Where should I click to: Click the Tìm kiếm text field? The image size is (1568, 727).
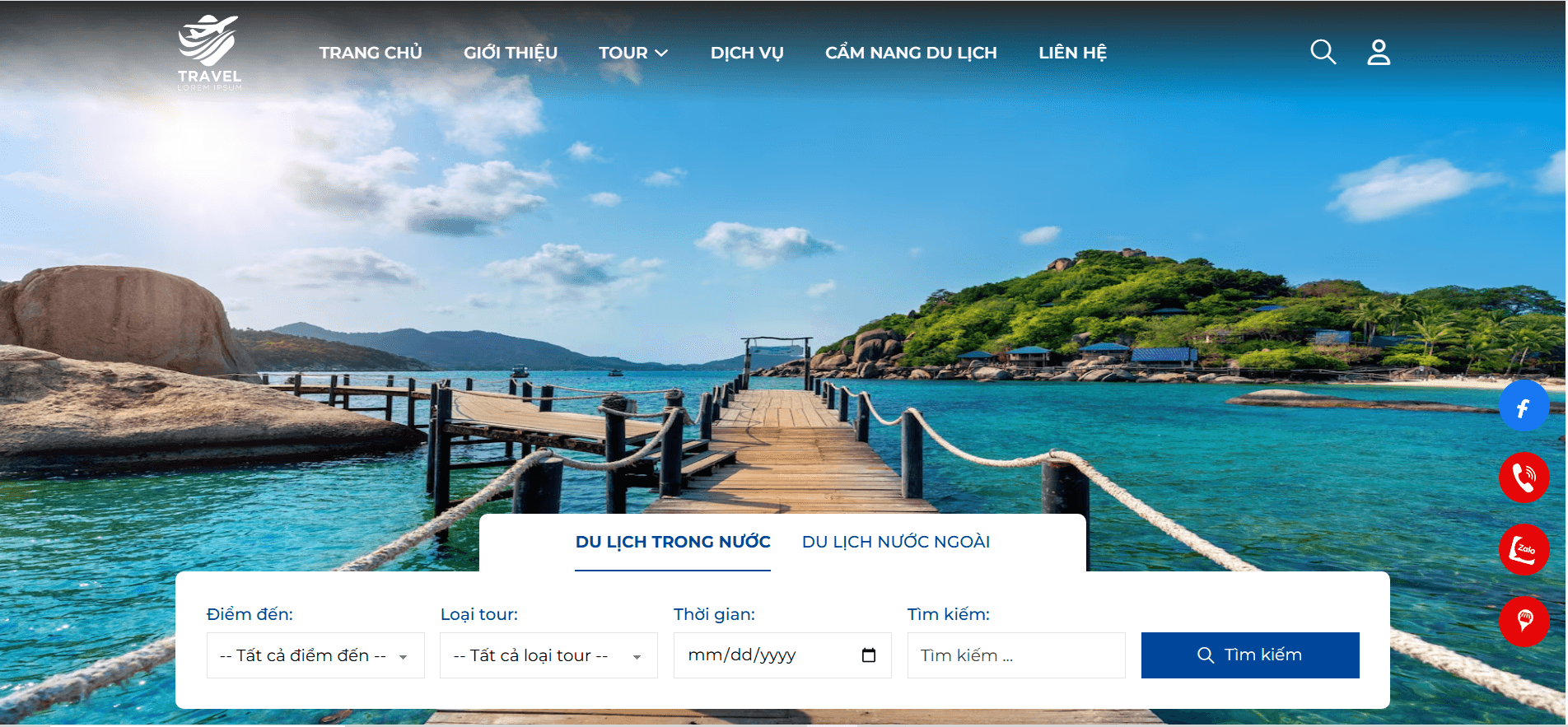pos(1016,655)
